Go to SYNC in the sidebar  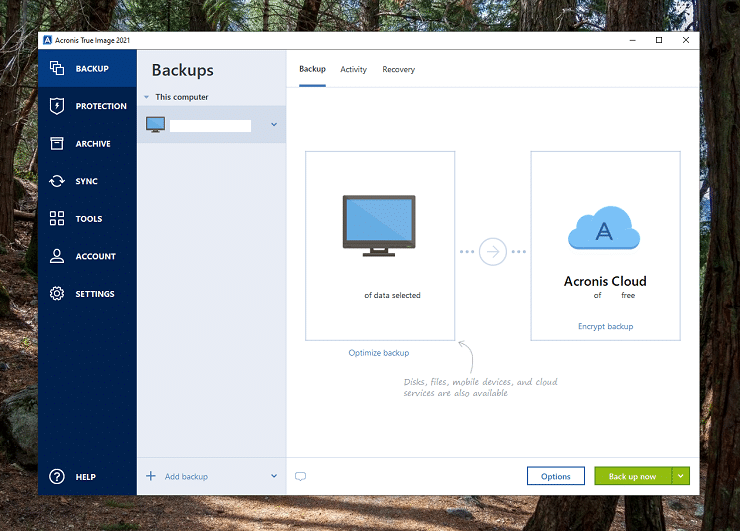(x=86, y=181)
